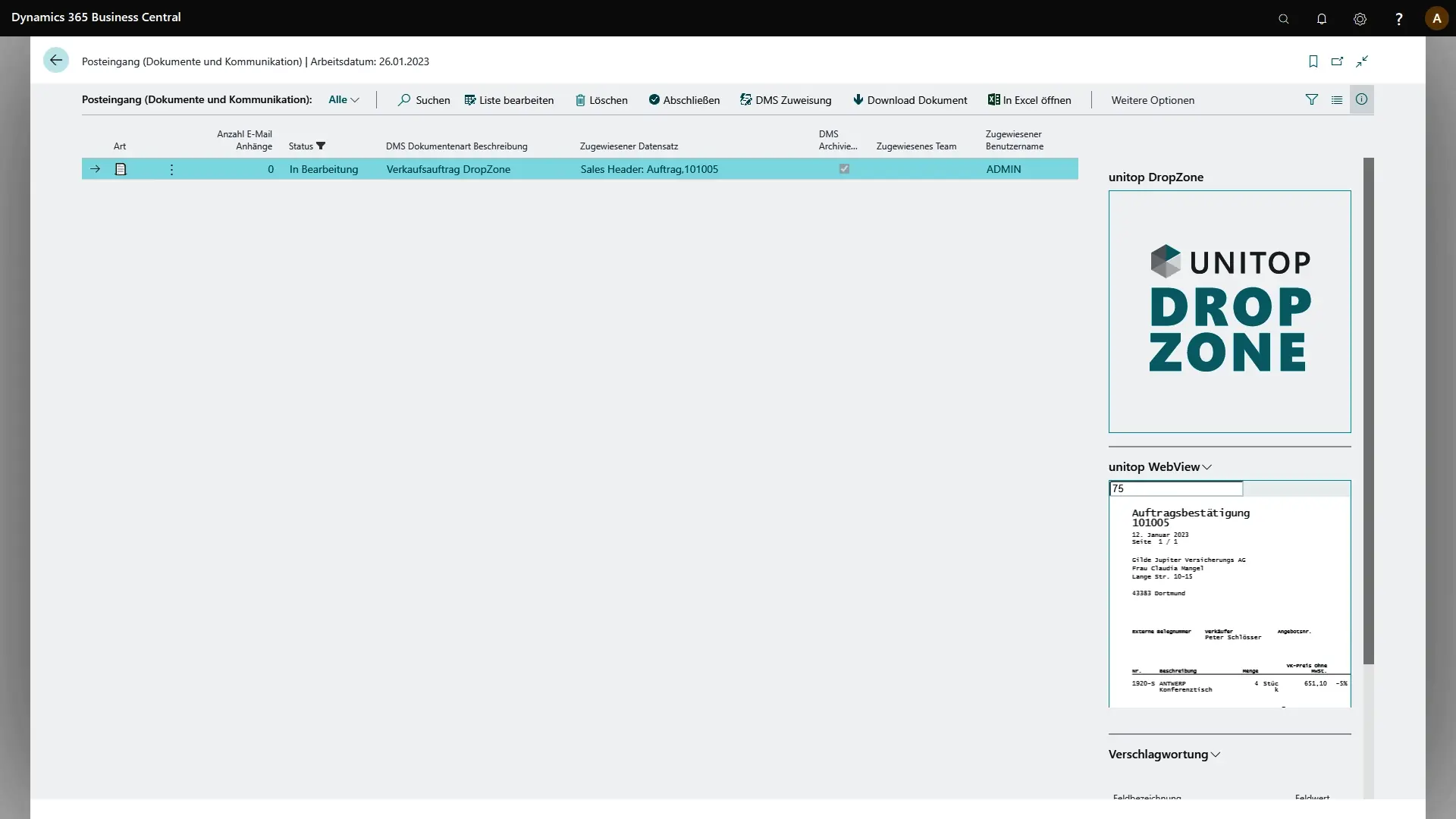The width and height of the screenshot is (1456, 819).
Task: Click ADMIN user name cell
Action: tap(1004, 170)
